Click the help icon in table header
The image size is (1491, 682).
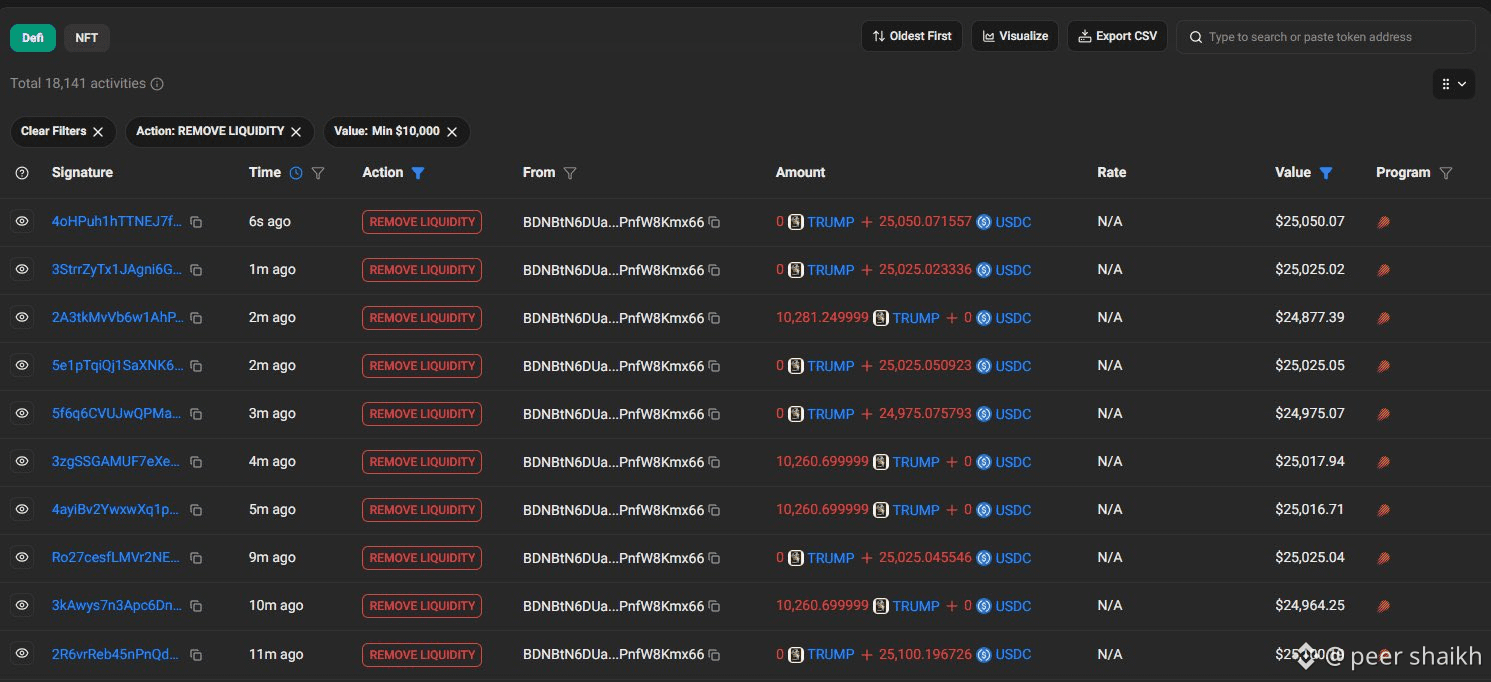click(x=22, y=173)
